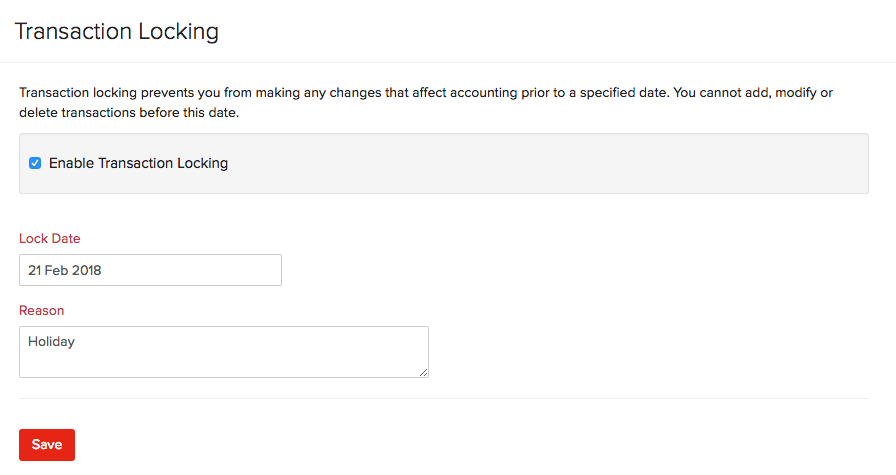The image size is (896, 475).
Task: Save the transaction locking settings
Action: point(47,445)
